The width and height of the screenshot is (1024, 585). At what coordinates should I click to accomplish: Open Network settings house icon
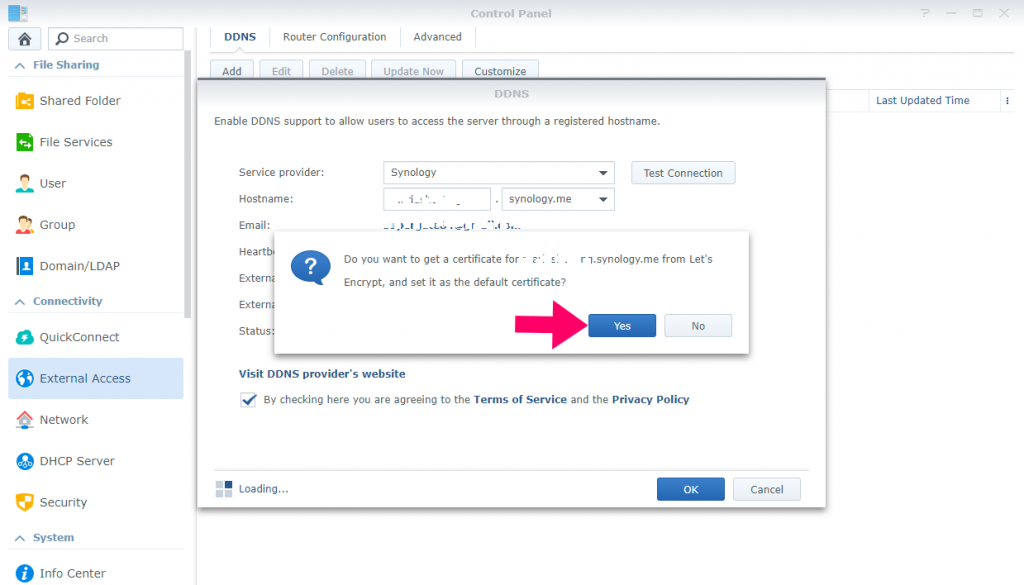tap(25, 420)
